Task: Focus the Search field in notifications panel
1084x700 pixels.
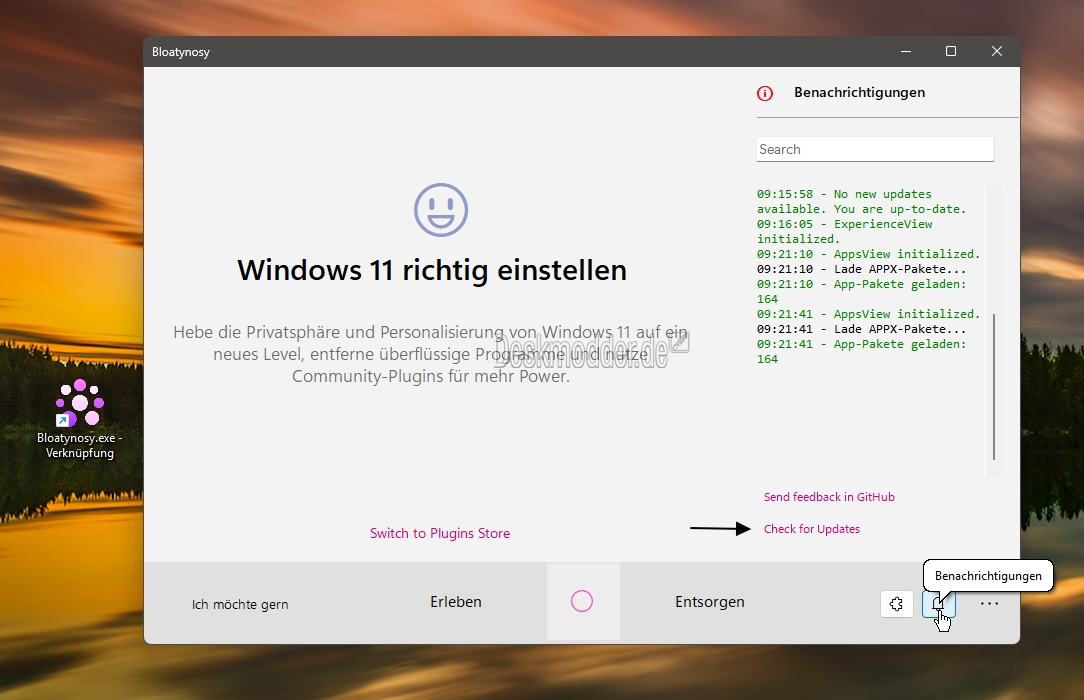Action: point(875,149)
